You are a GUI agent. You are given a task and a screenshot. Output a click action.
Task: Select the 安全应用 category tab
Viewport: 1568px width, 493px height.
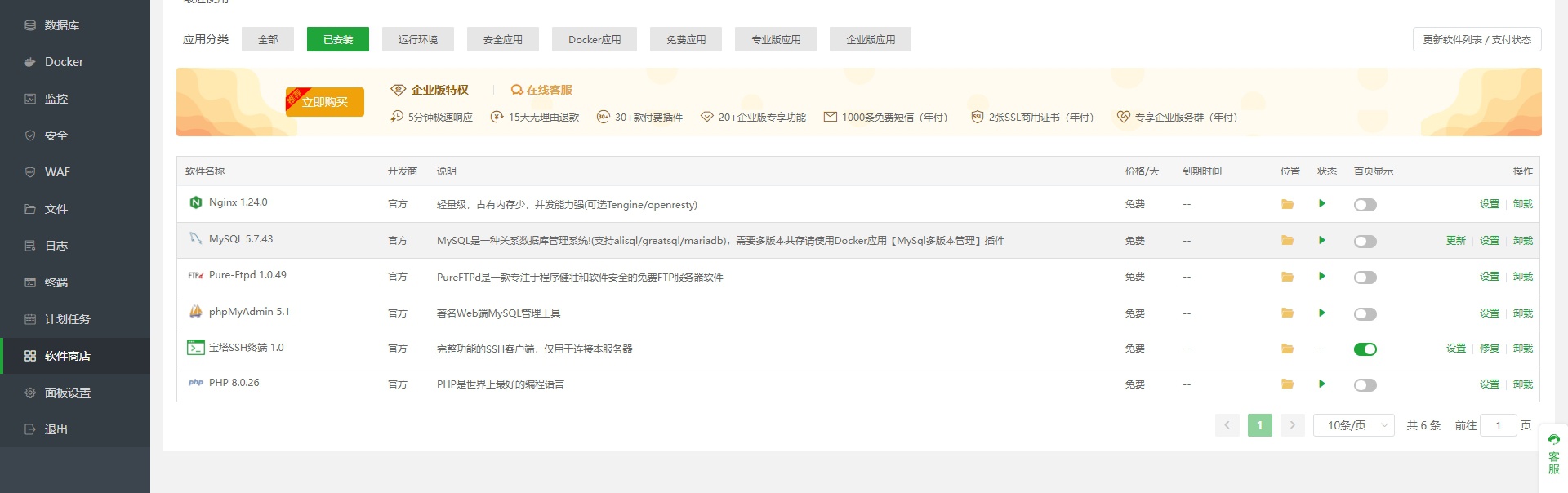click(503, 39)
